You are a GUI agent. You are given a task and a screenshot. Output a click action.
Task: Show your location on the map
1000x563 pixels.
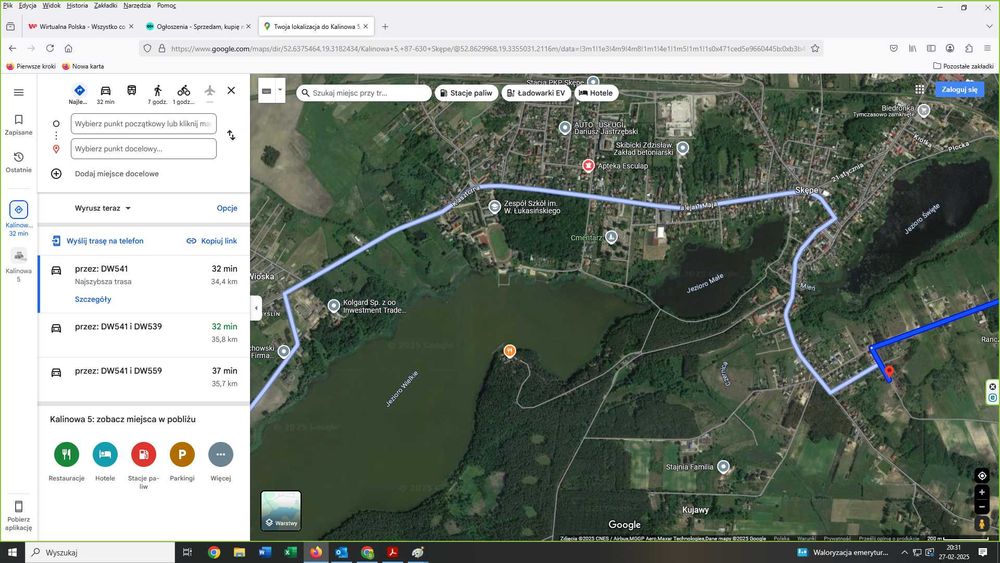coord(982,476)
